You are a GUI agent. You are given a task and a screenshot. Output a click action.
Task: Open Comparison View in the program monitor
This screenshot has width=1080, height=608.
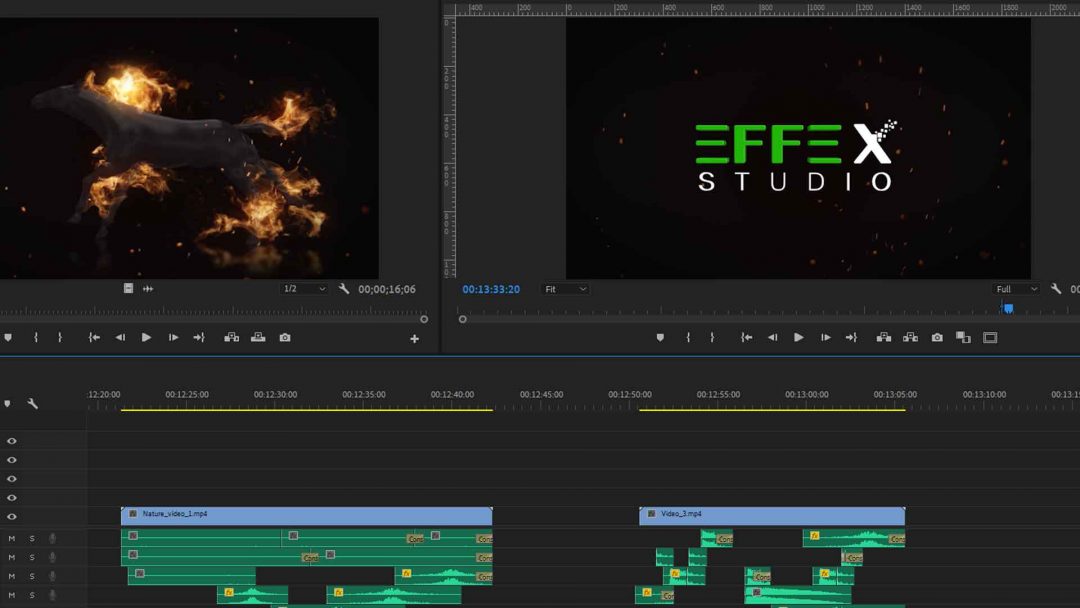click(x=963, y=338)
